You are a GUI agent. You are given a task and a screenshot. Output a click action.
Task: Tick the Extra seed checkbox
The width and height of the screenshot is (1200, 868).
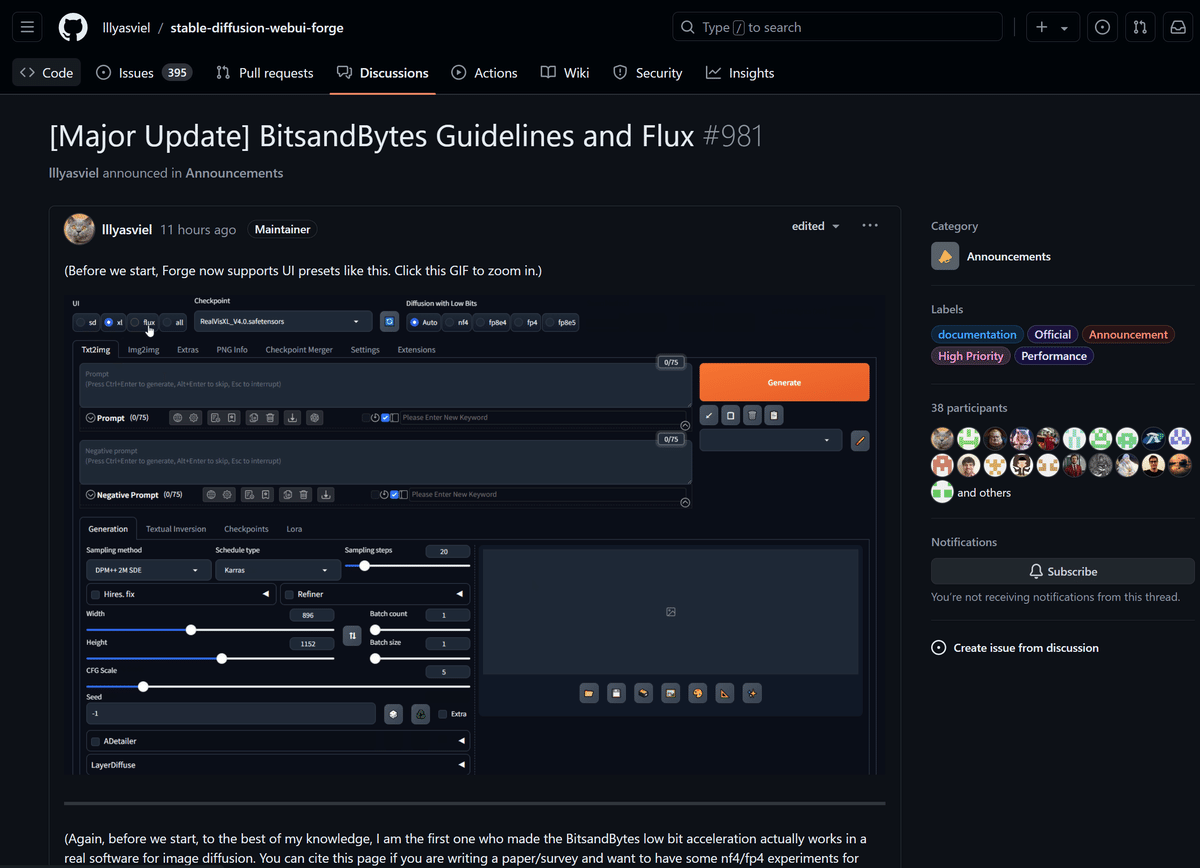coord(443,714)
